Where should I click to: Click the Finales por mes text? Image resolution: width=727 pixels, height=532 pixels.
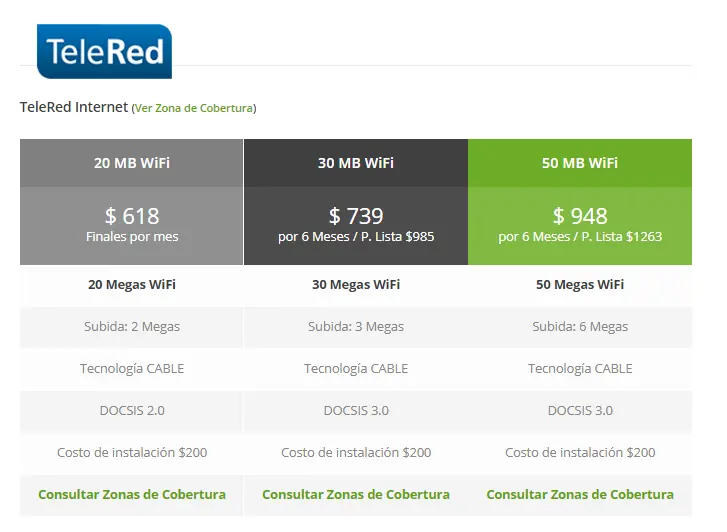pos(132,237)
